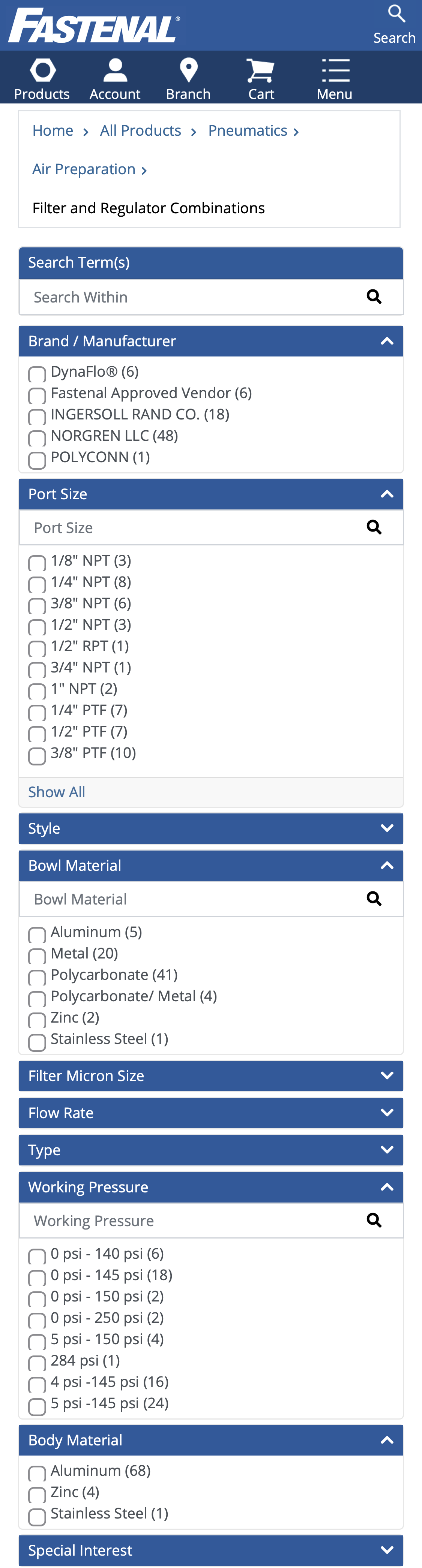Viewport: 422px width, 1568px height.
Task: Click the Air Preparation breadcrumb link
Action: pyautogui.click(x=83, y=169)
